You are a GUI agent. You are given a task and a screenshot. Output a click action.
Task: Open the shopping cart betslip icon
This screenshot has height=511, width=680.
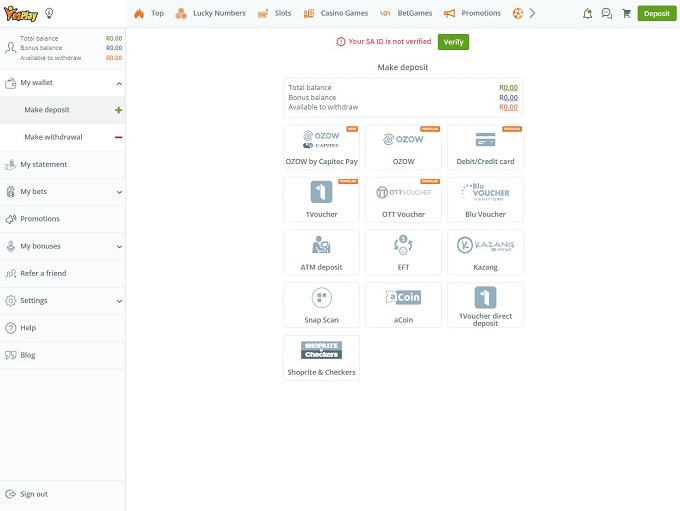(626, 14)
